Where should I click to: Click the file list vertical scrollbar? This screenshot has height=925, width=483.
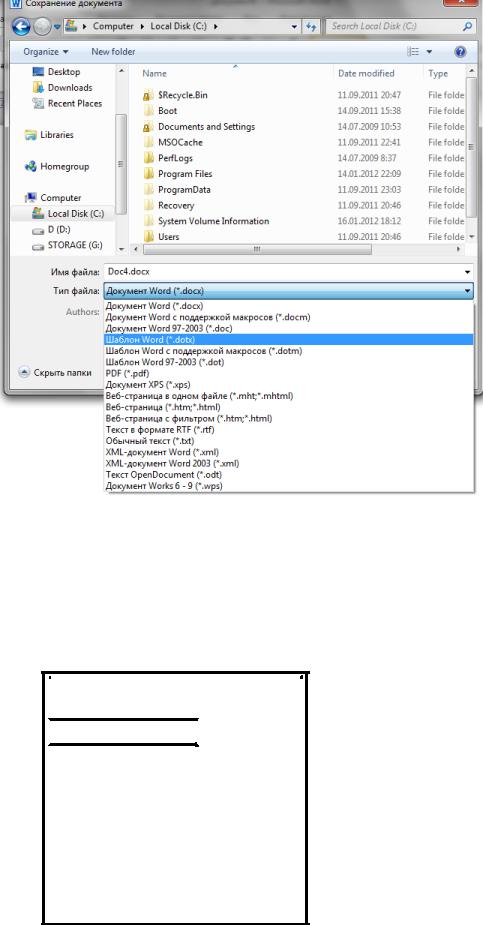[471, 147]
